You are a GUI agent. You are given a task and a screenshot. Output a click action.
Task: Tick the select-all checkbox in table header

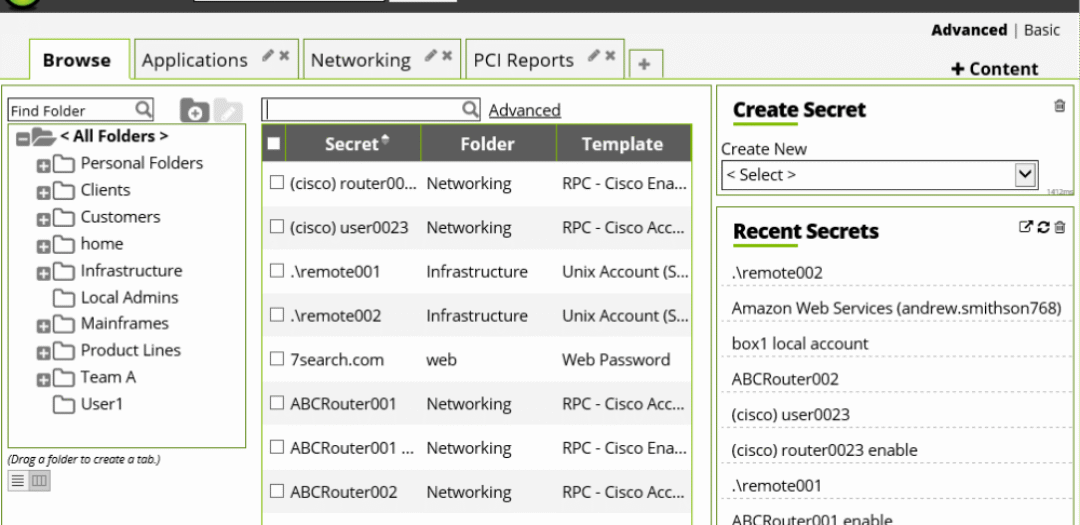tap(274, 144)
